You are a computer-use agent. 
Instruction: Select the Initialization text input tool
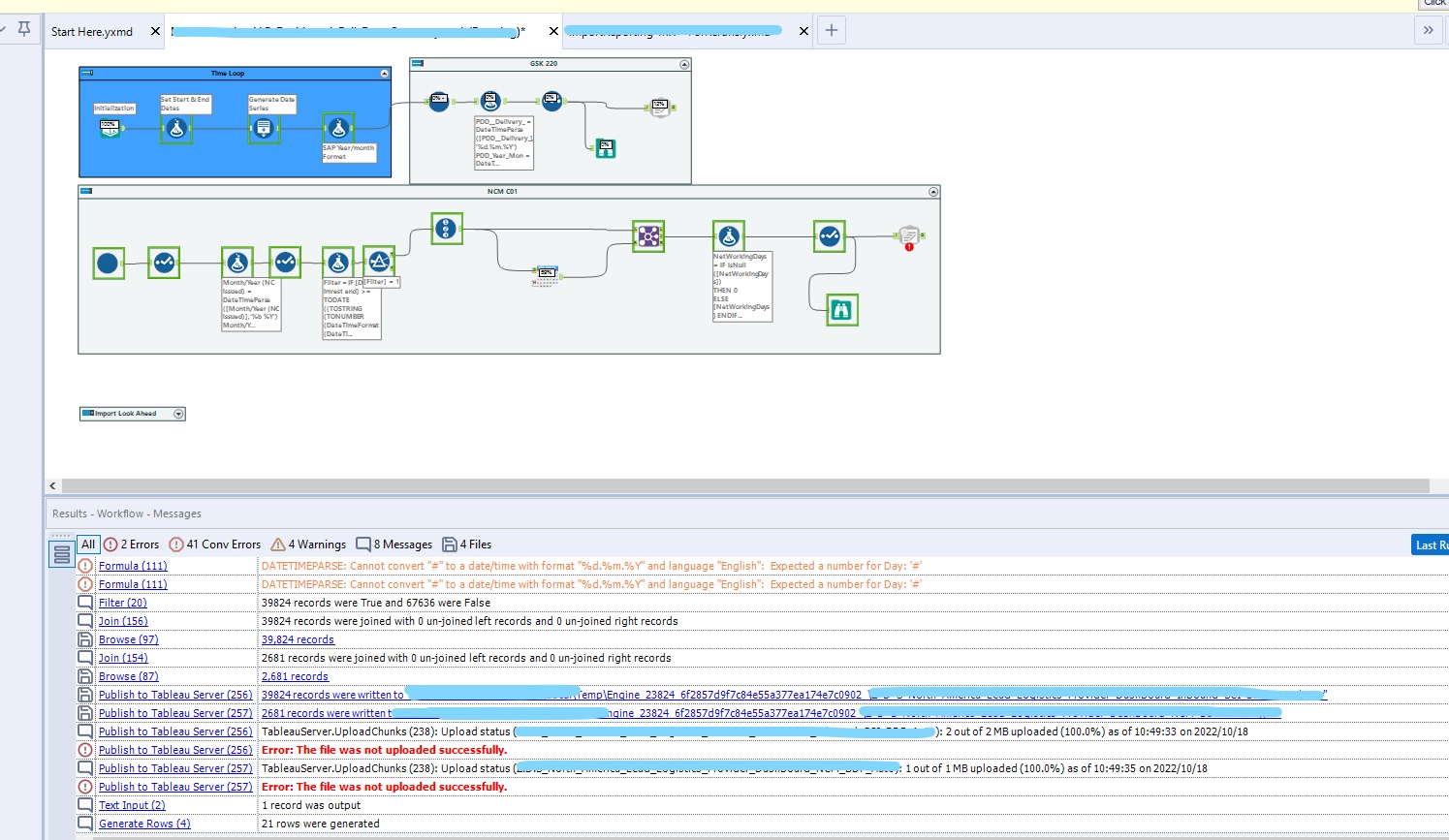tap(110, 128)
